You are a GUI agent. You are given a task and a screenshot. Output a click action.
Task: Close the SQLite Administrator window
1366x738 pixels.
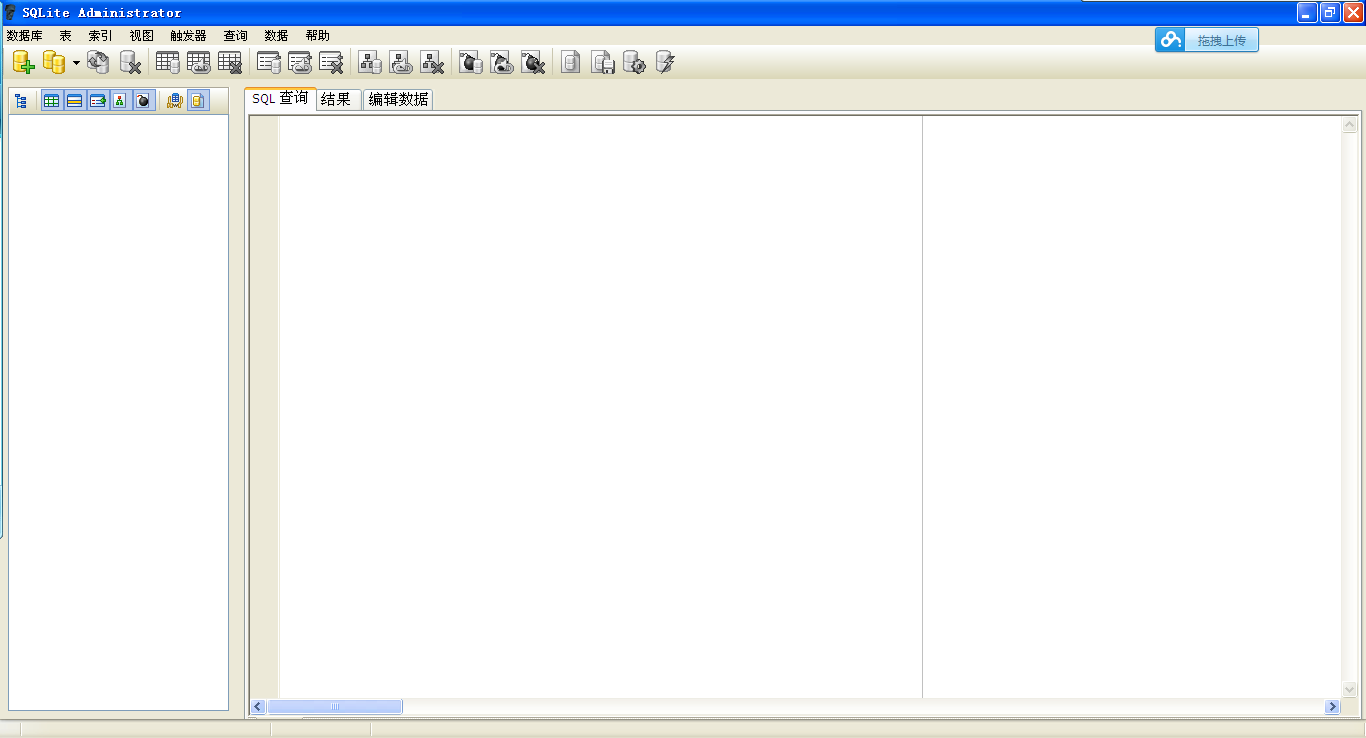tap(1353, 13)
